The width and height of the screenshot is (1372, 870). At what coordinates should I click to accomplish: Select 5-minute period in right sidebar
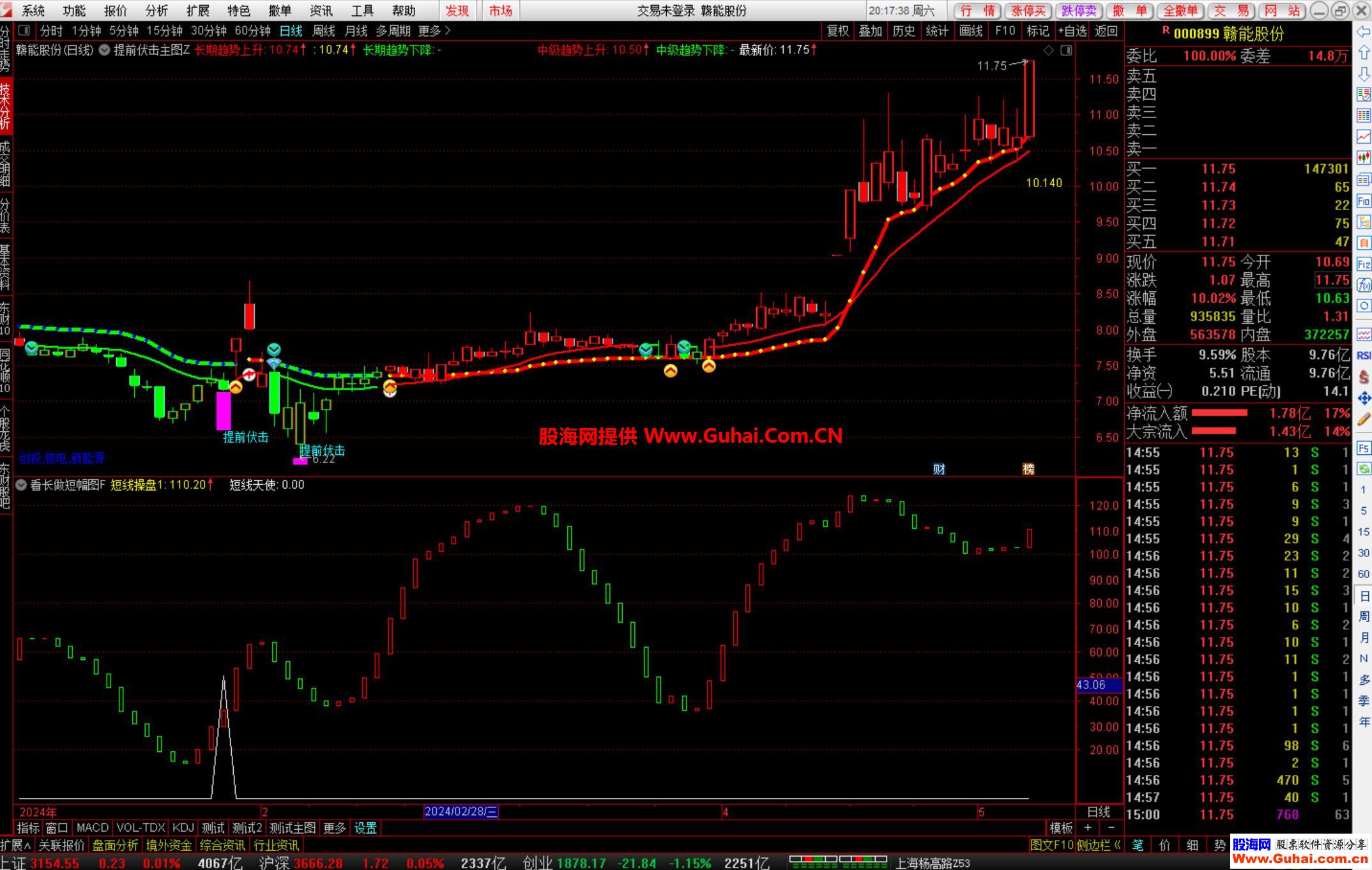tap(1364, 510)
